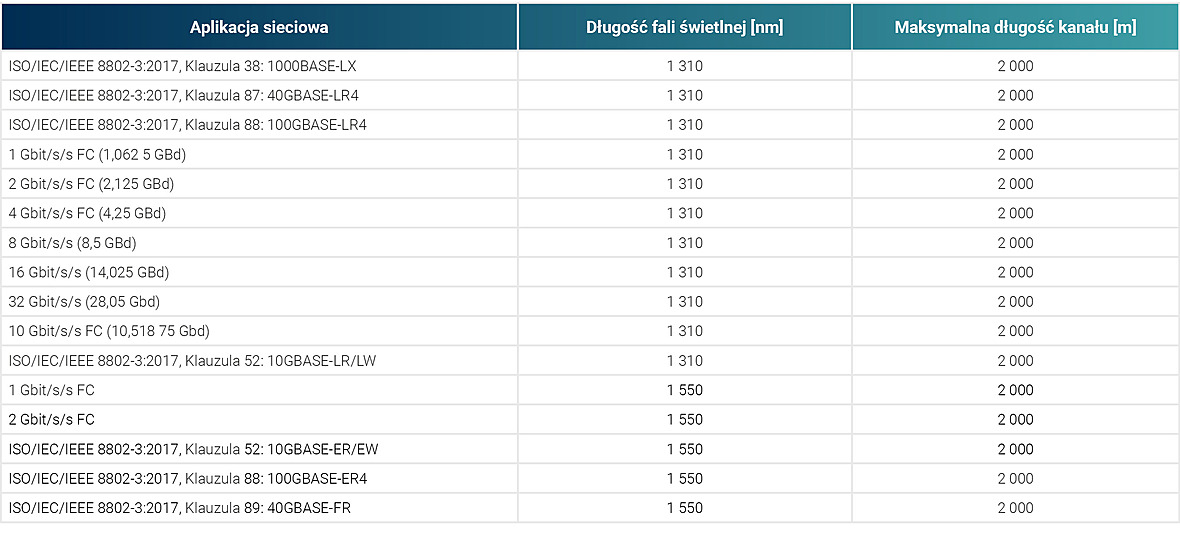The width and height of the screenshot is (1180, 533).
Task: Select the 1000BASE-LX row text
Action: pos(182,66)
